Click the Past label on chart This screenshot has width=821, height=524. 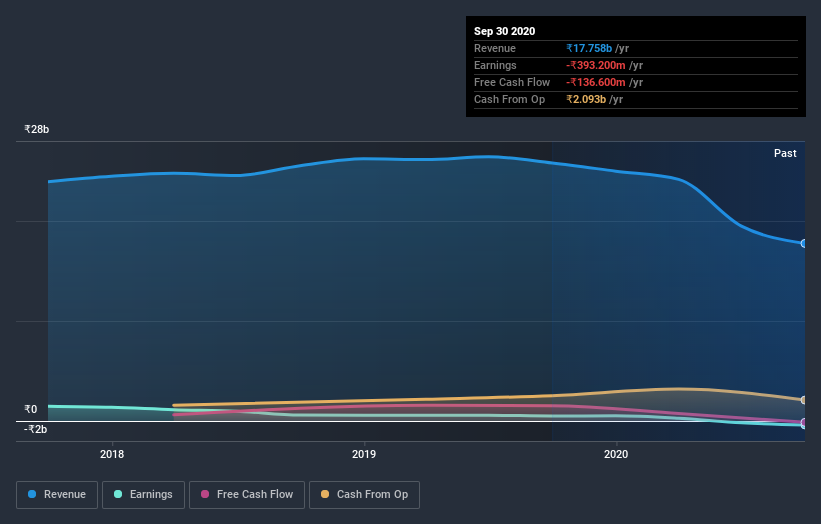(785, 153)
